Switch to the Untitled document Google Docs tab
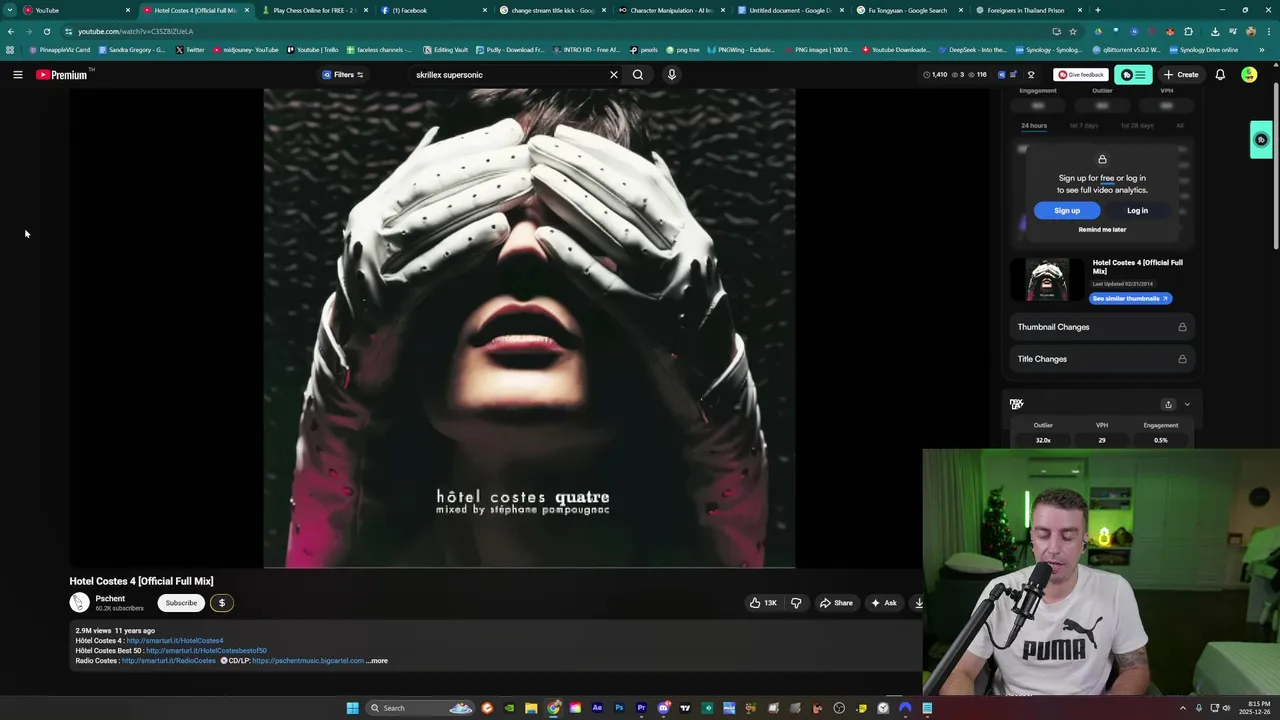The height and width of the screenshot is (720, 1280). (x=789, y=10)
